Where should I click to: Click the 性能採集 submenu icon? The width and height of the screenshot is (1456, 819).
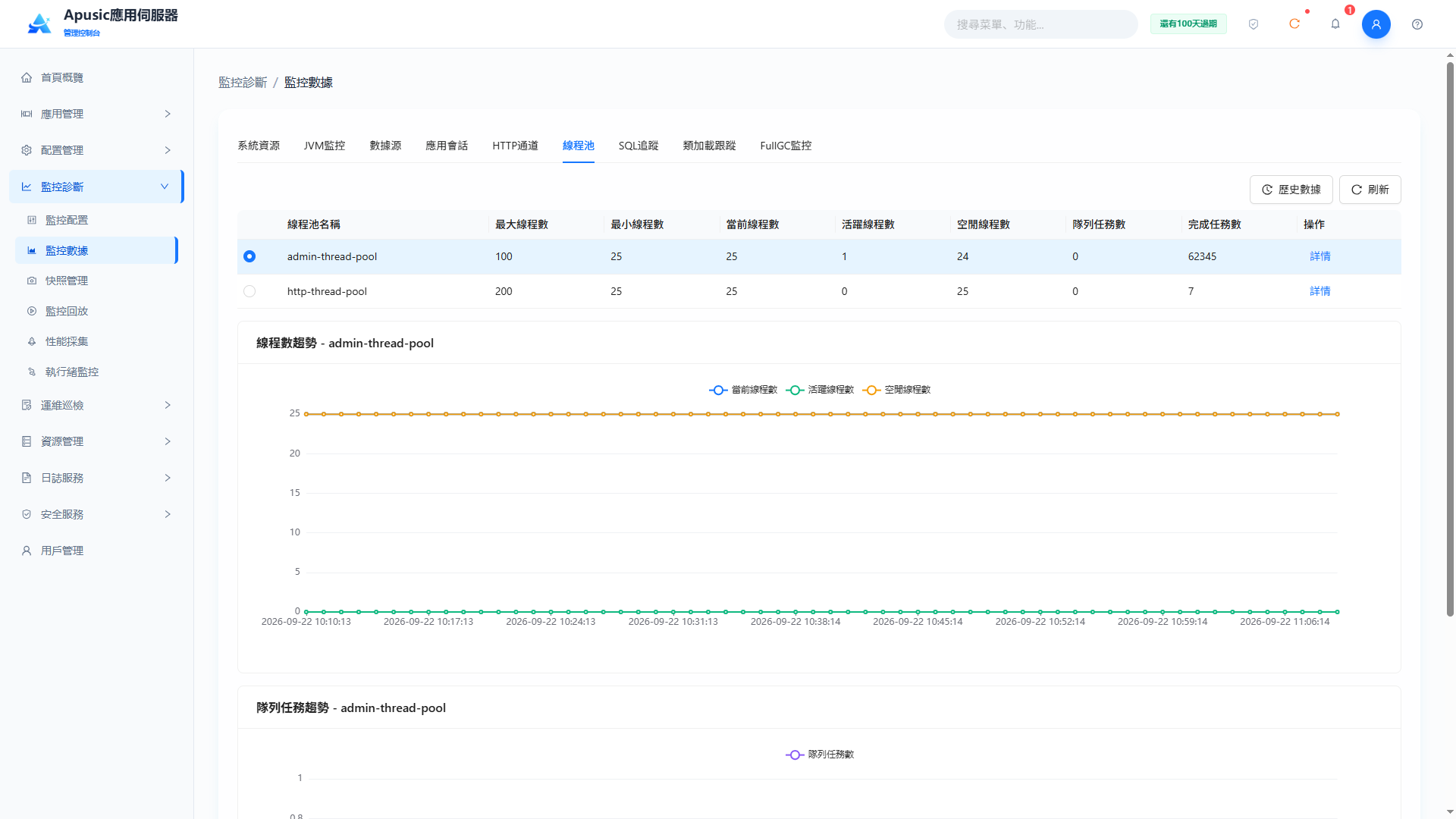point(32,341)
